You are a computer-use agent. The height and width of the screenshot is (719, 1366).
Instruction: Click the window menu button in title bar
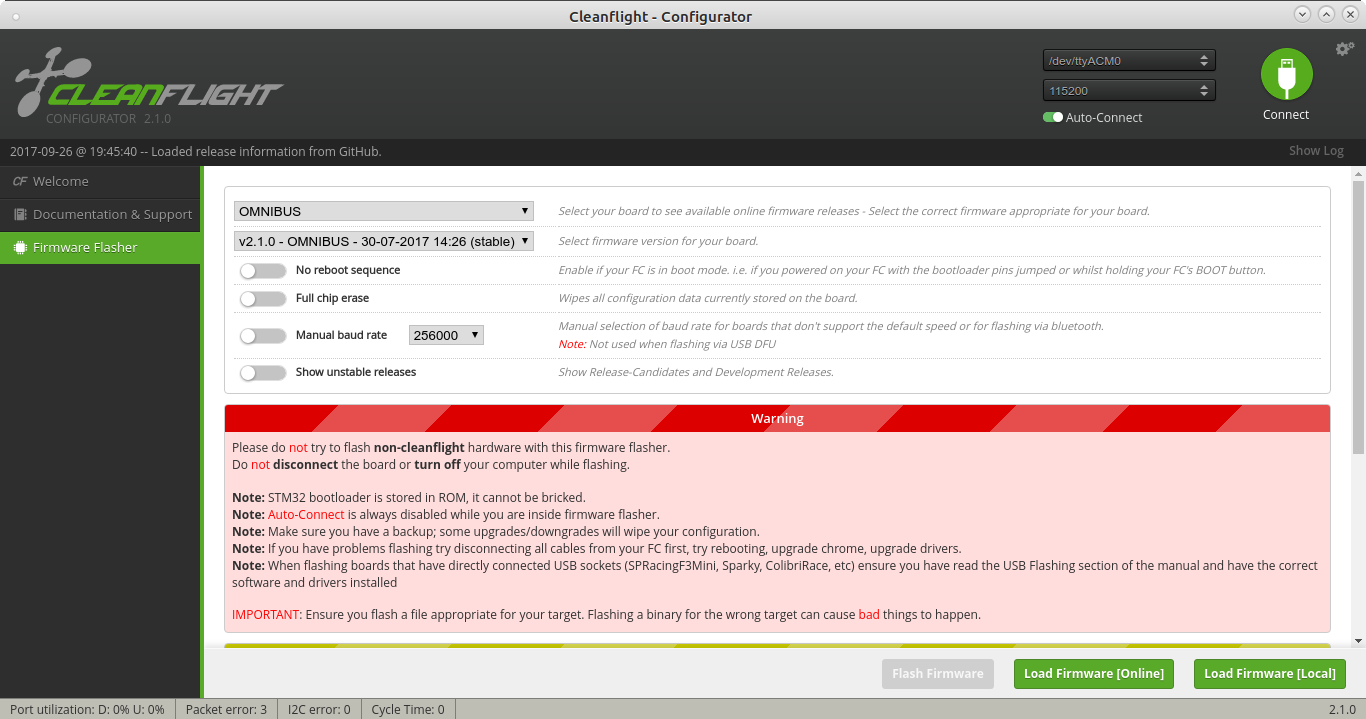(x=15, y=15)
